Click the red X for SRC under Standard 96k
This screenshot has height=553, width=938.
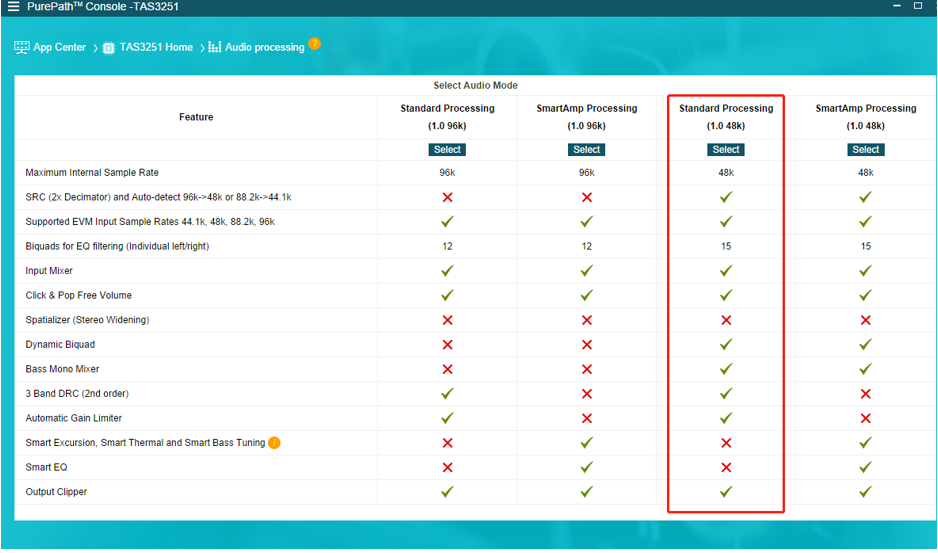[447, 198]
